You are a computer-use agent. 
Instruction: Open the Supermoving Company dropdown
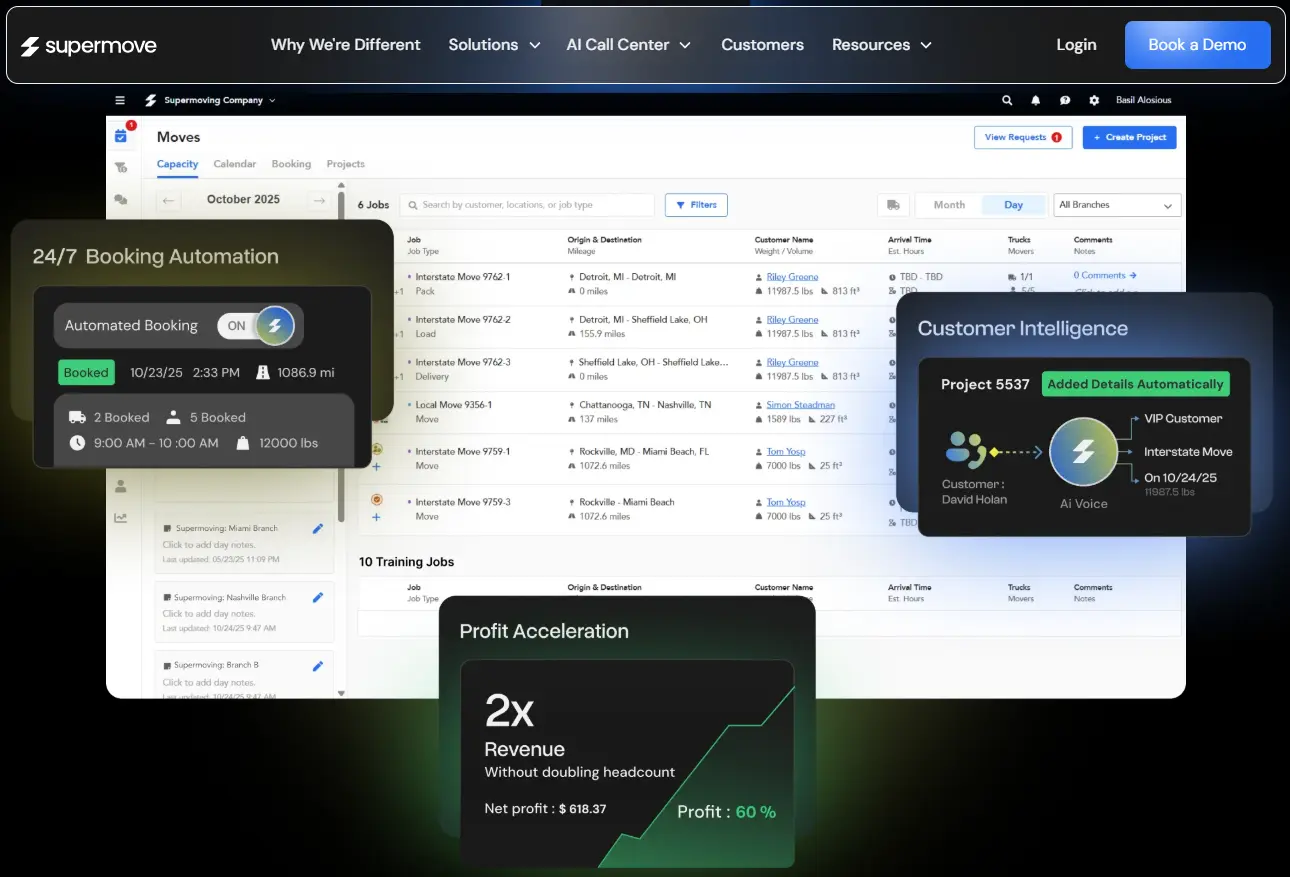click(x=211, y=100)
